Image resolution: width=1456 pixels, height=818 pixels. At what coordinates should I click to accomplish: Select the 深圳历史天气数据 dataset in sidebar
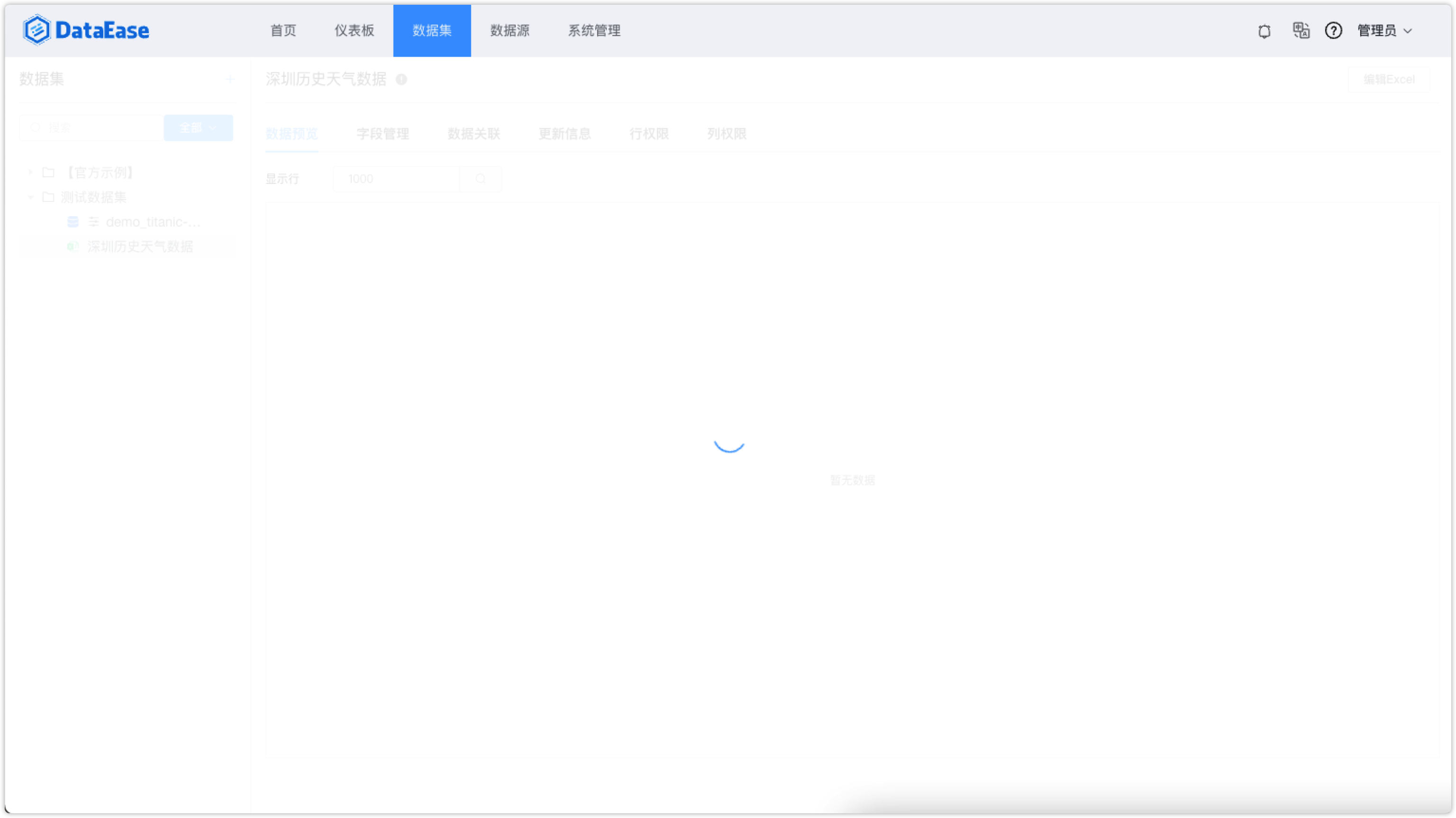140,246
